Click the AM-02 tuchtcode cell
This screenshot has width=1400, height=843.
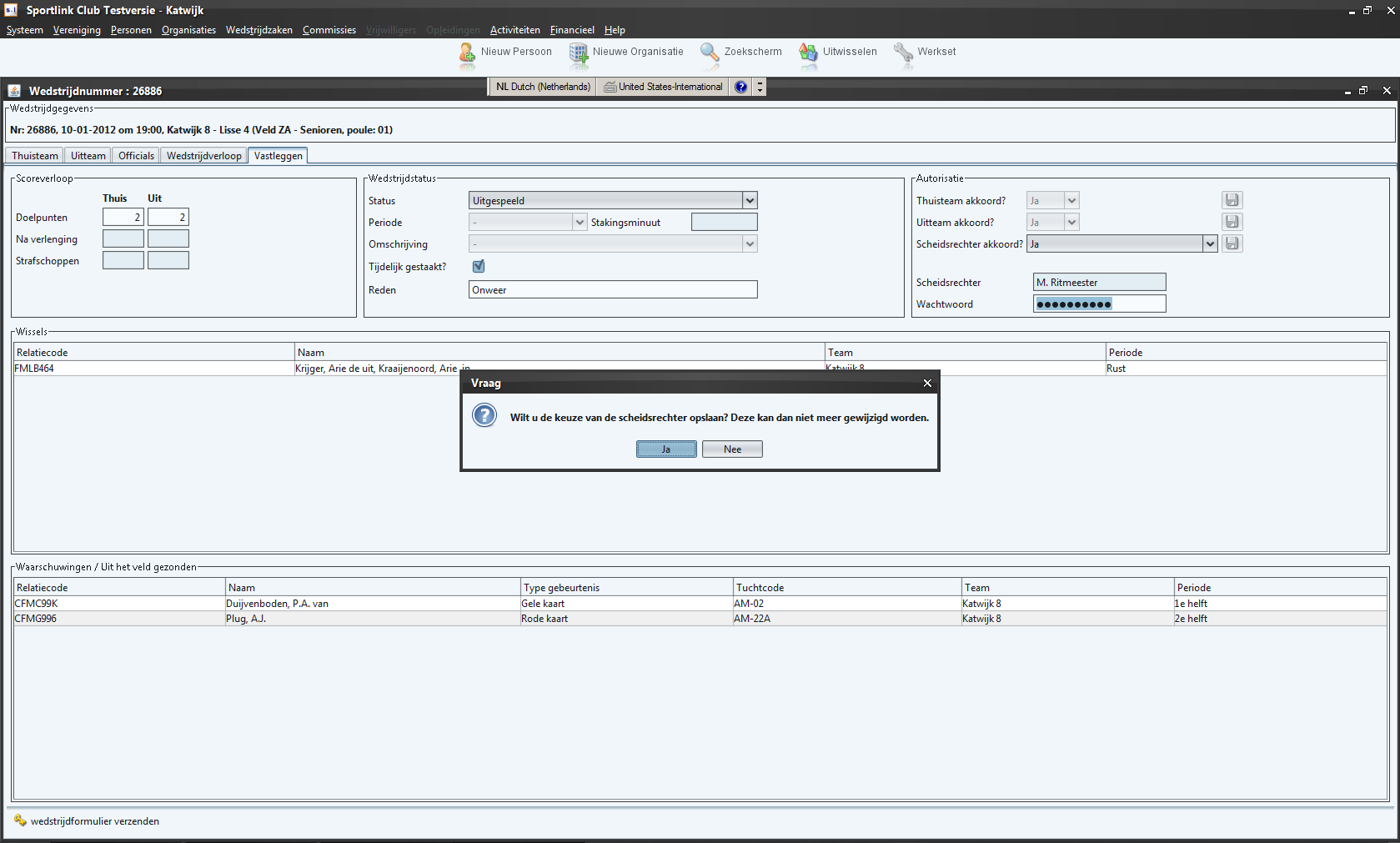click(x=846, y=604)
